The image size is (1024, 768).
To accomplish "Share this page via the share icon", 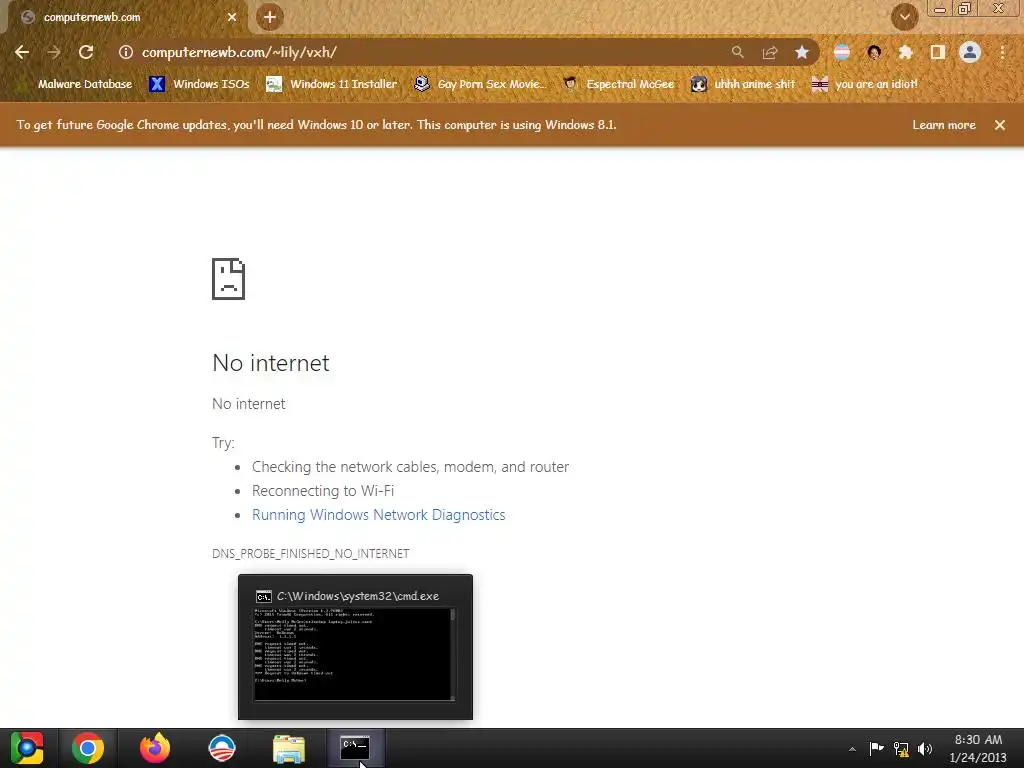I will [770, 52].
